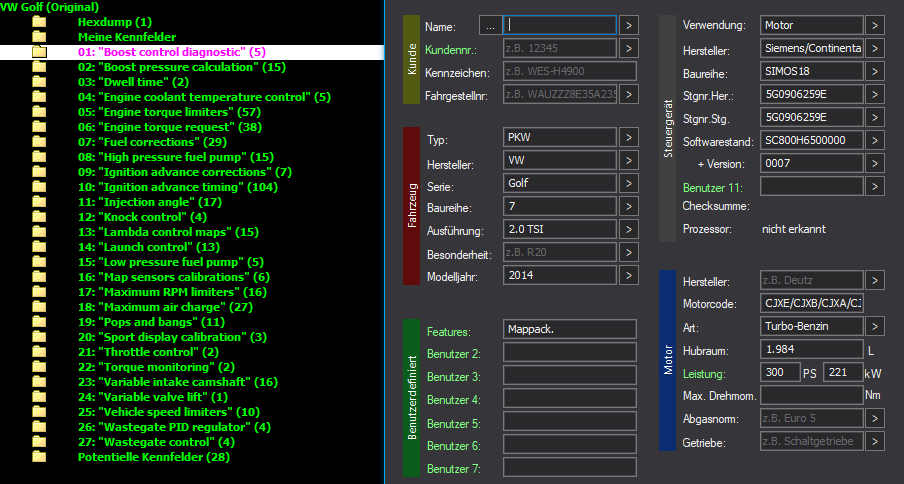904x484 pixels.
Task: Click the "..." browse button next to Name
Action: pos(490,25)
